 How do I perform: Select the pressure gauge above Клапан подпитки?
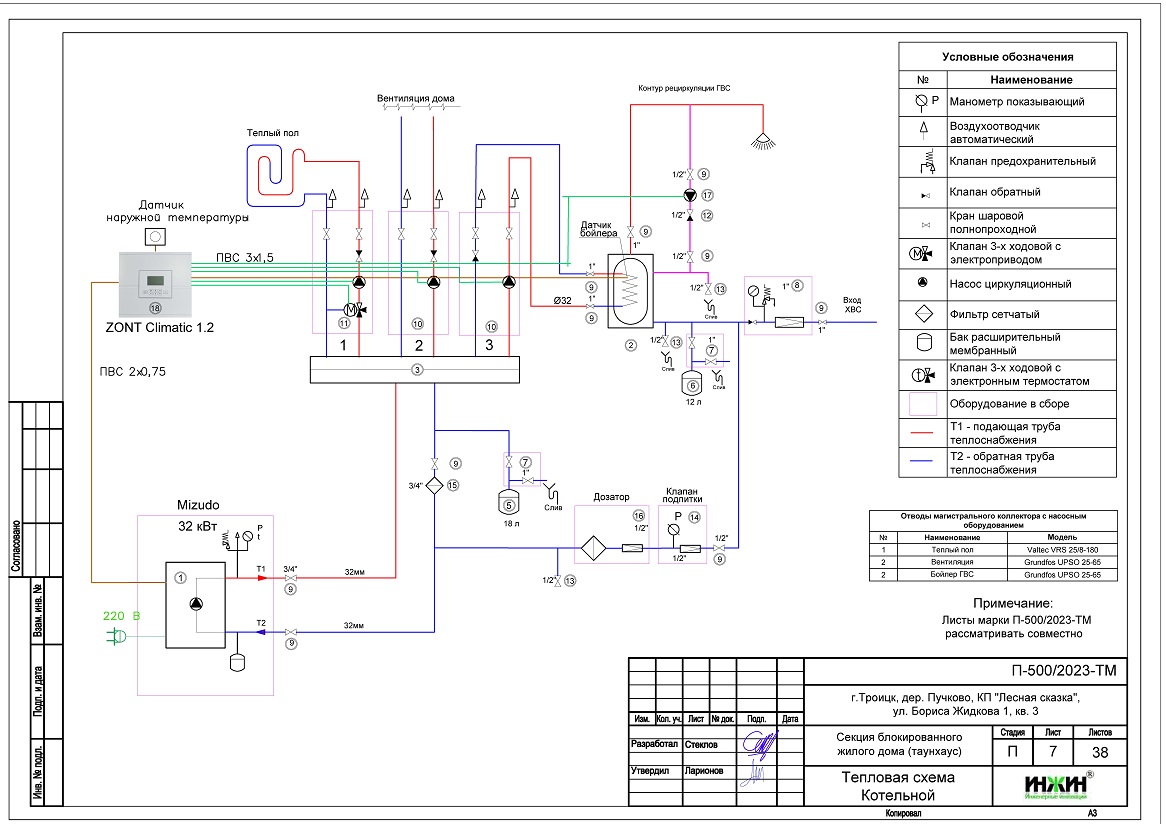click(x=675, y=517)
